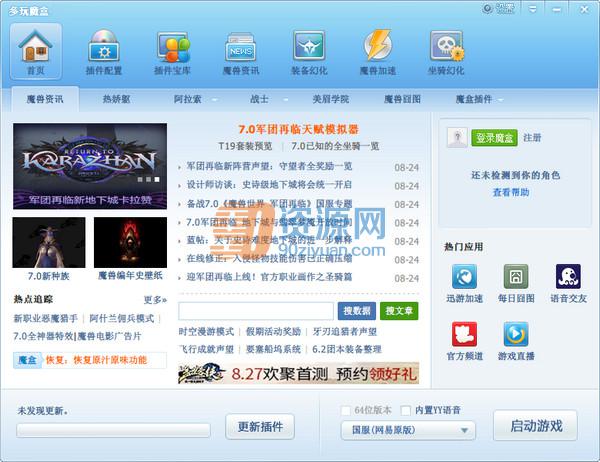
Task: Open 阿什兰佣兵模式 hot topic link
Action: (122, 318)
